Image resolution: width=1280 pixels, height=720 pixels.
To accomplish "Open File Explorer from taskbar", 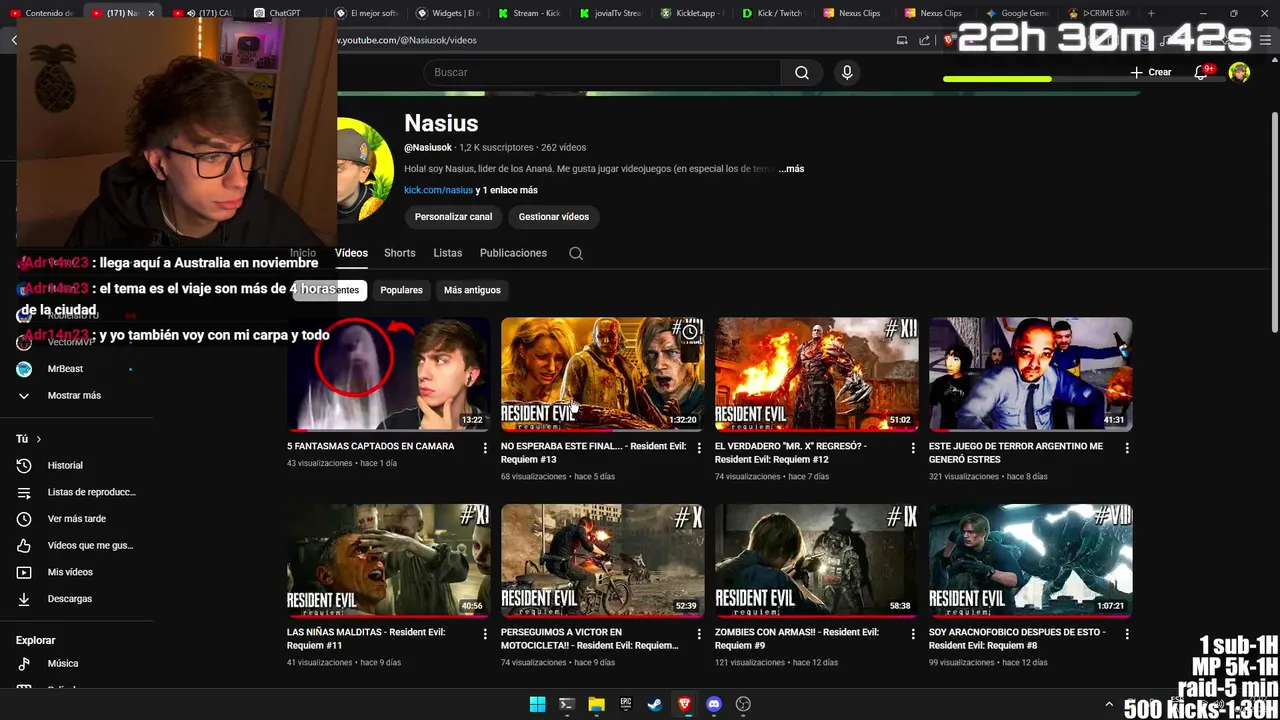I will pyautogui.click(x=596, y=704).
